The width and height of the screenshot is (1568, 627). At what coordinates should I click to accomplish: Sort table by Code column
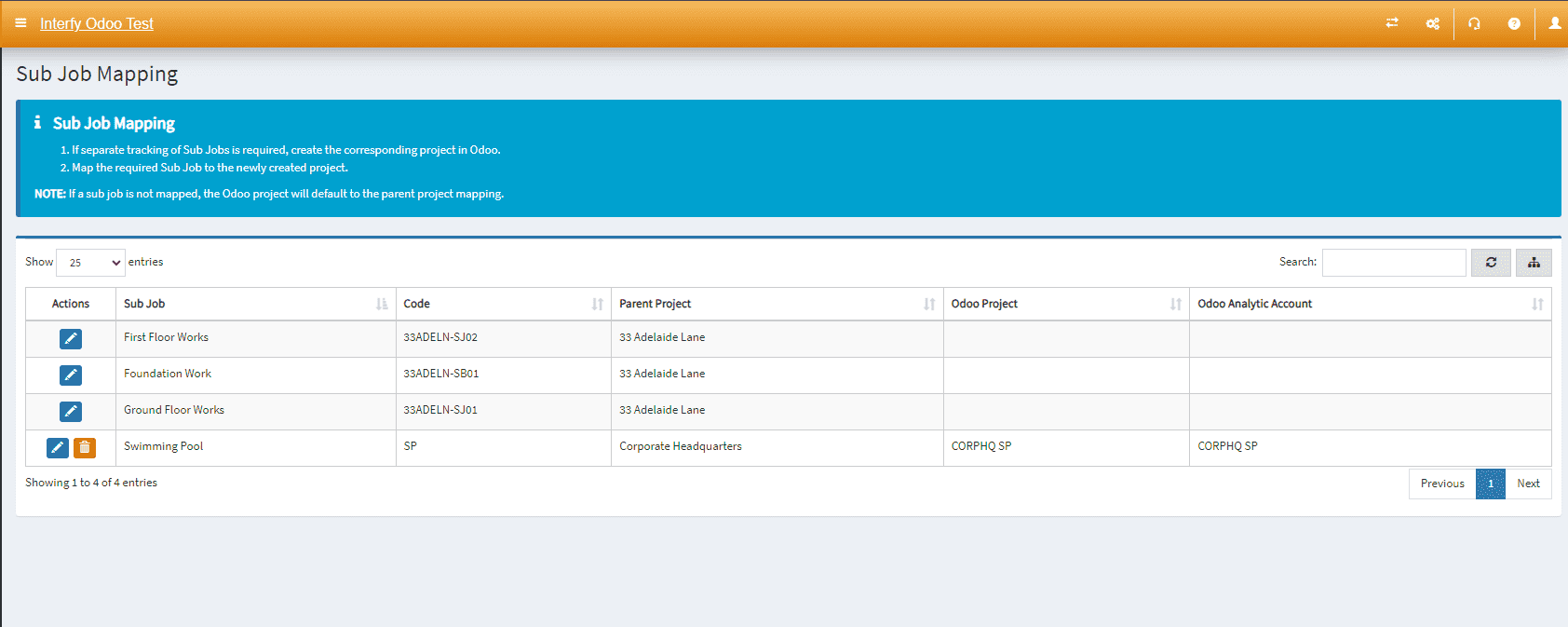(x=503, y=304)
